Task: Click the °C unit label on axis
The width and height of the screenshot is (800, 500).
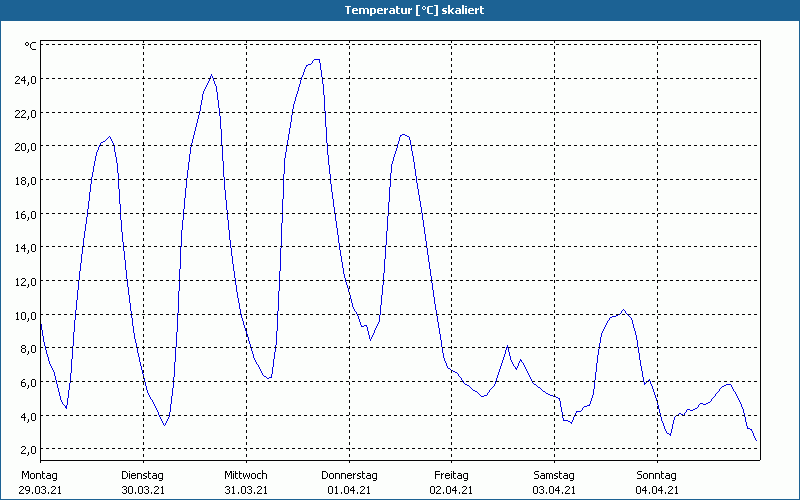Action: (31, 46)
